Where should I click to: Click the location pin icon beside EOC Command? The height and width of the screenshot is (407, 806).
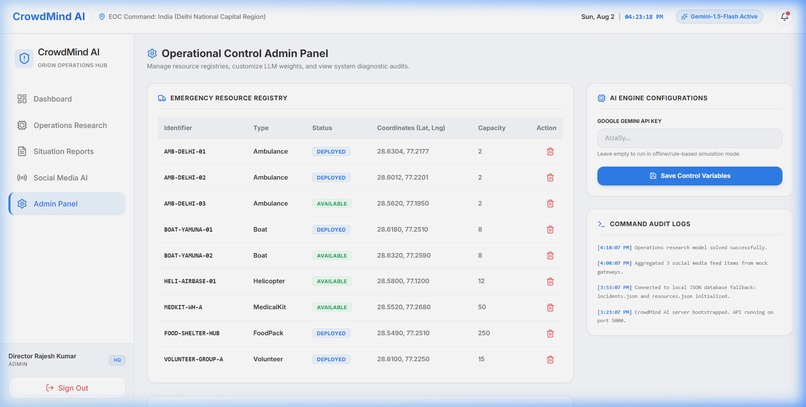102,17
